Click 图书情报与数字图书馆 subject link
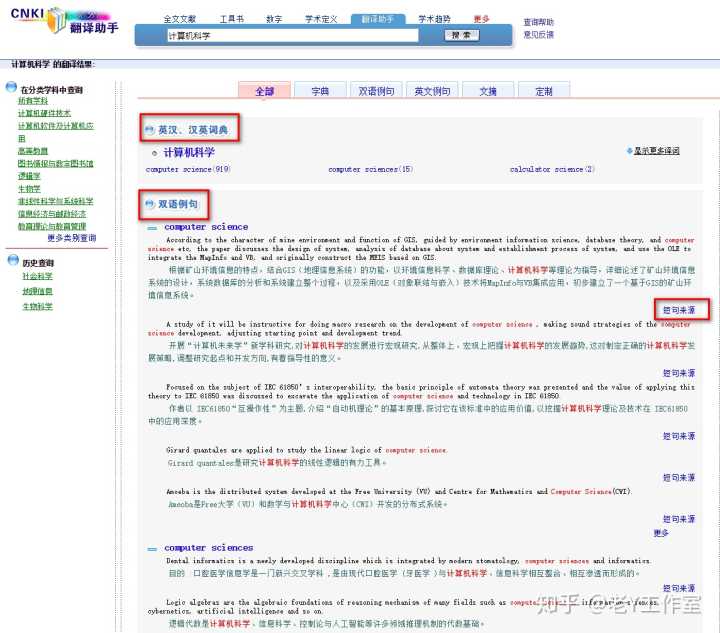This screenshot has width=720, height=633. 55,163
